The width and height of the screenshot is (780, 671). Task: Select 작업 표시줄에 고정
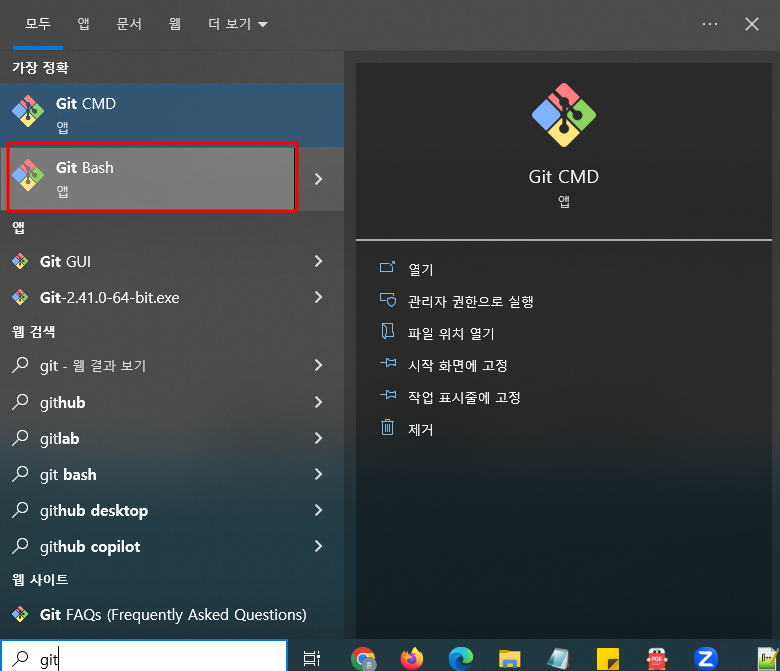coord(464,397)
